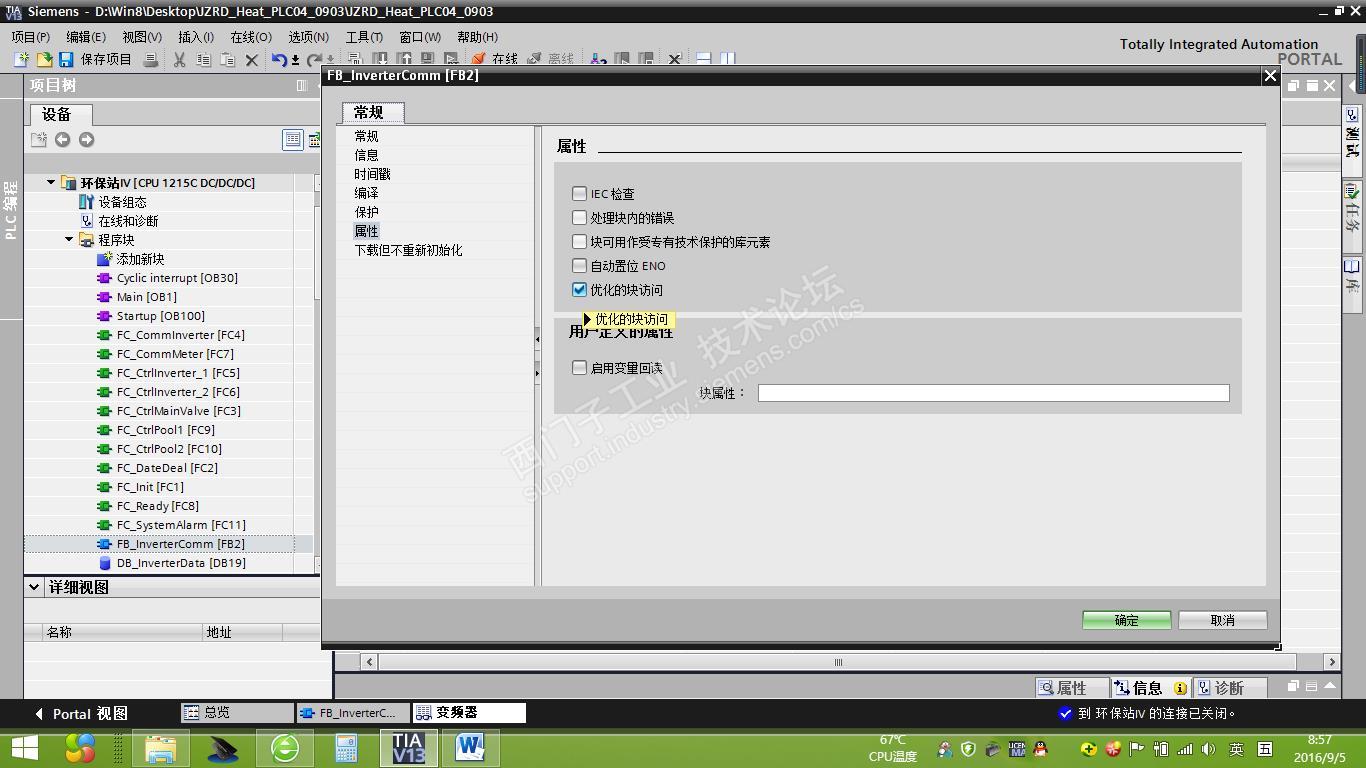Open 在线和诊断 online diagnostics item

(128, 221)
